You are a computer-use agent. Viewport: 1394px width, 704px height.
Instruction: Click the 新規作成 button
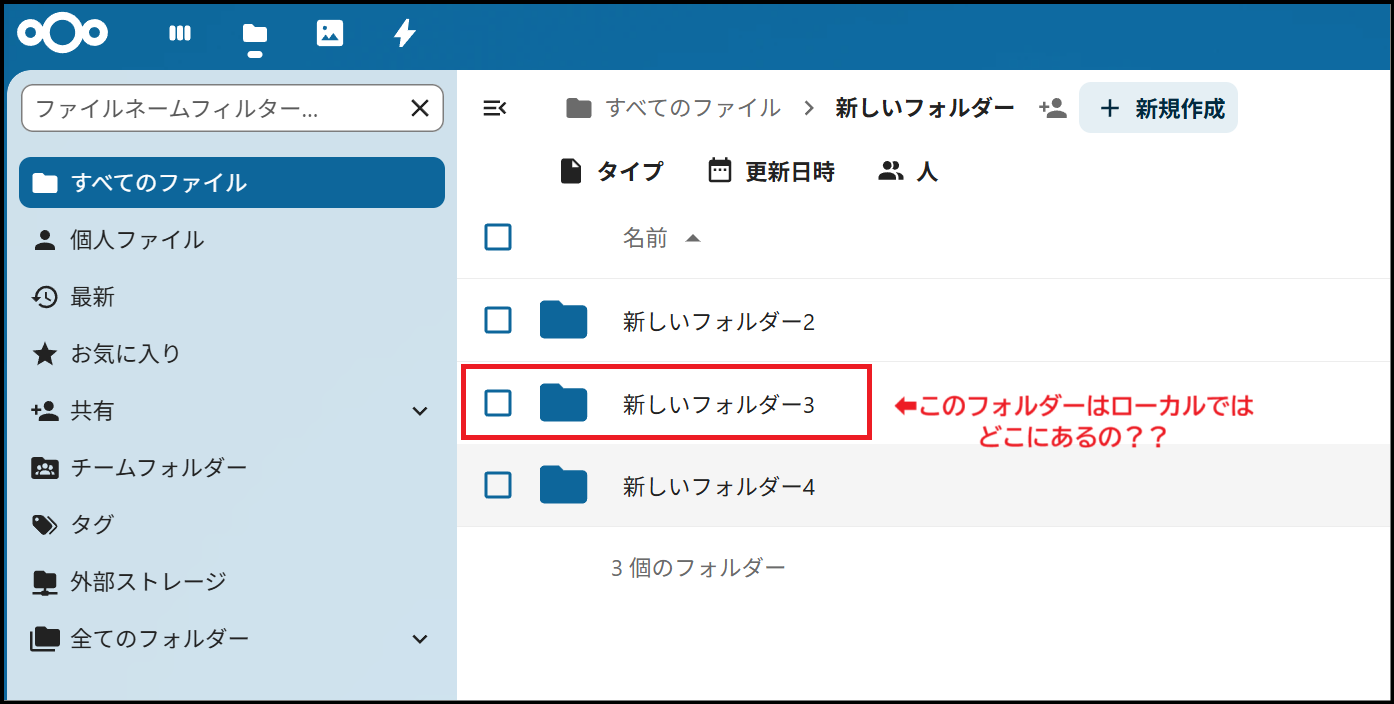[1158, 108]
